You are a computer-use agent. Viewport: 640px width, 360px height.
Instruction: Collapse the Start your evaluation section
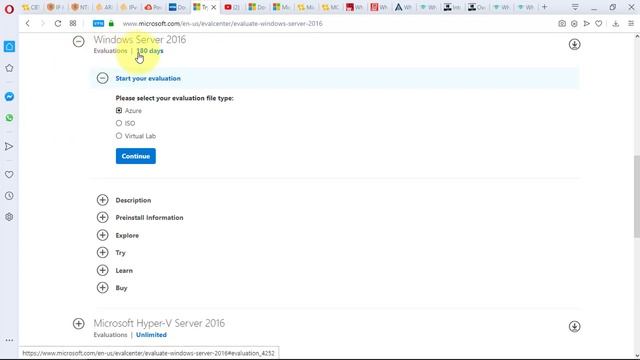102,78
